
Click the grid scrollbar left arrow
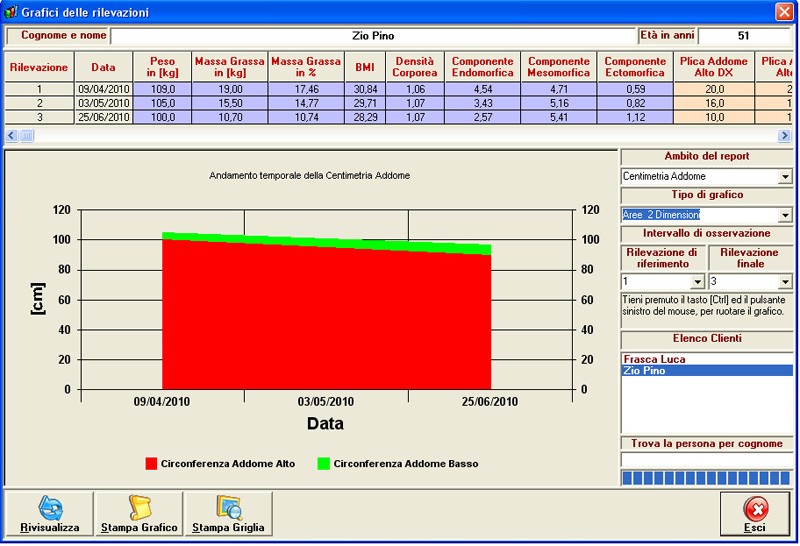coord(11,135)
